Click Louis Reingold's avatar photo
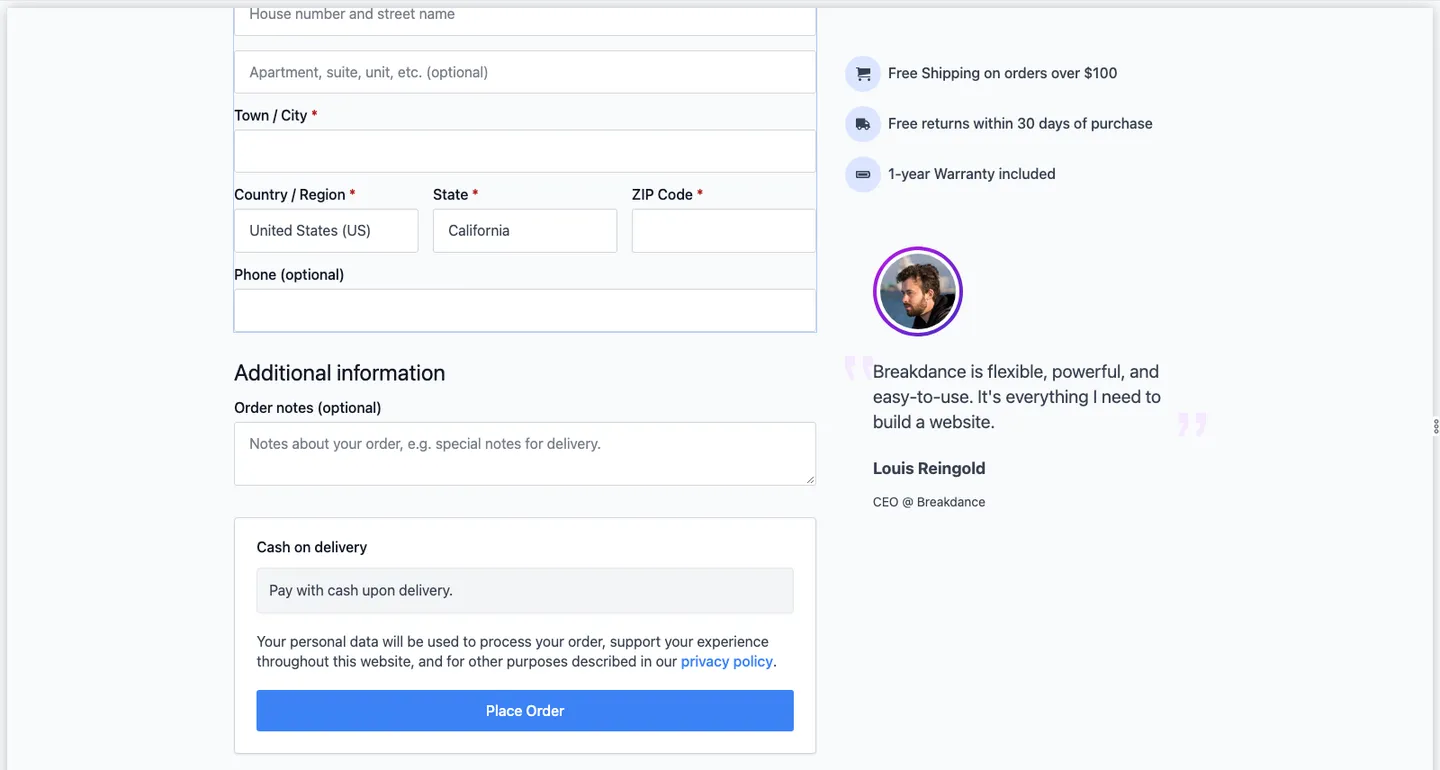The image size is (1440, 770). [x=918, y=291]
